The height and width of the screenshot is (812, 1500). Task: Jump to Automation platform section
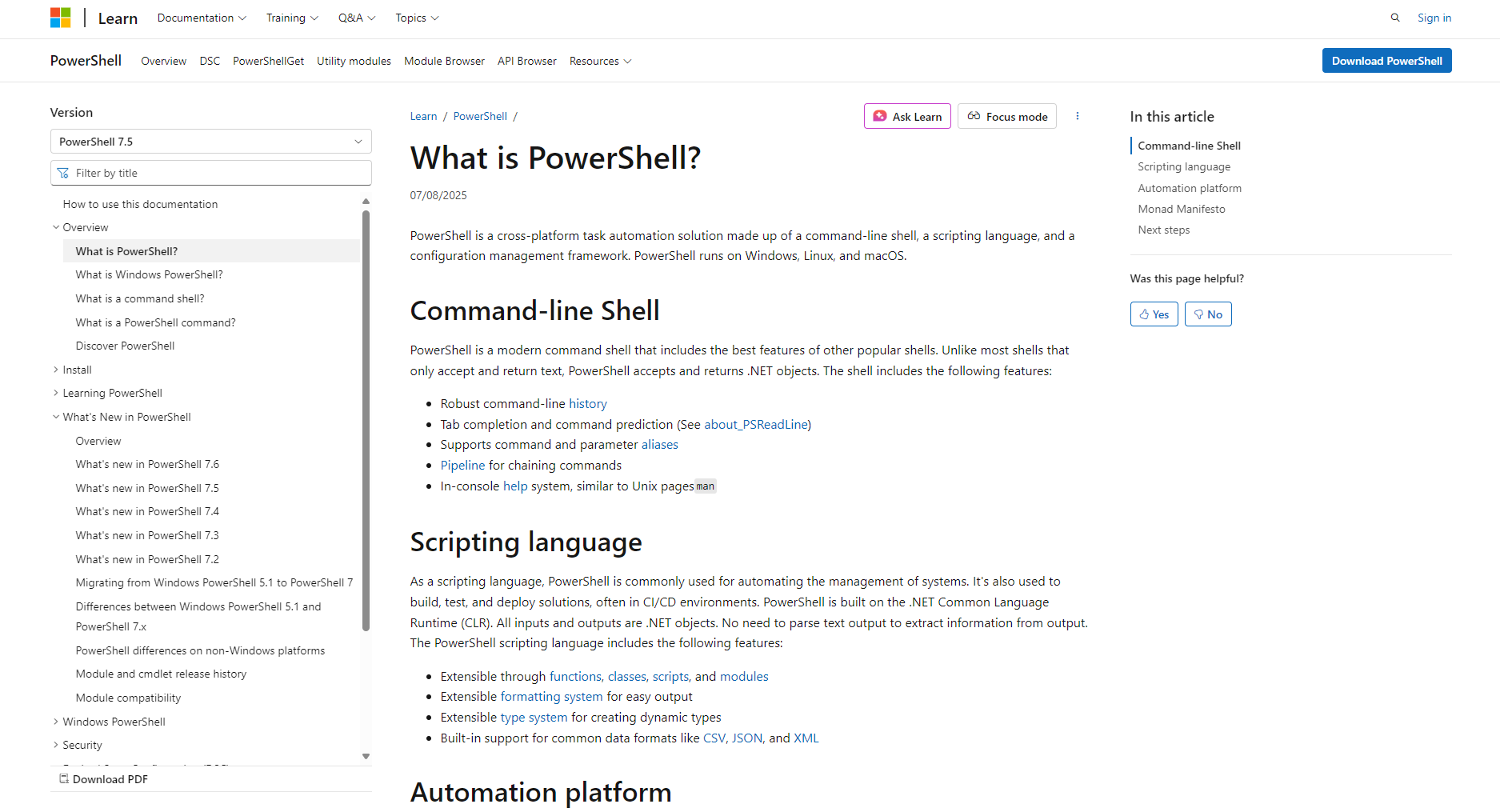point(1190,188)
